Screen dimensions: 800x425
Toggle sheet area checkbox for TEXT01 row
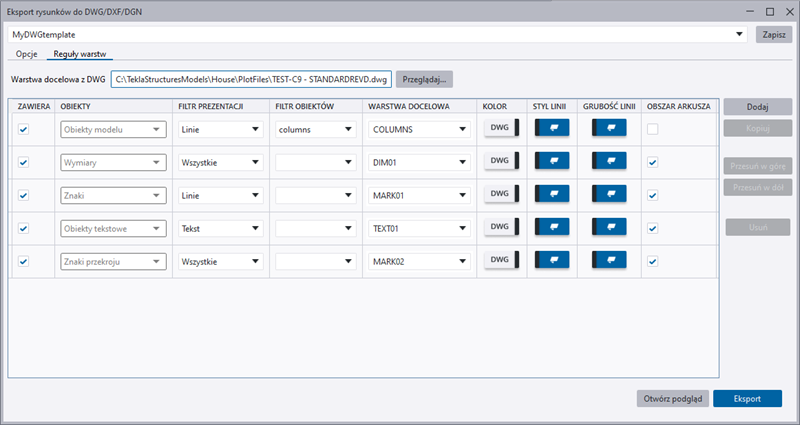(652, 228)
